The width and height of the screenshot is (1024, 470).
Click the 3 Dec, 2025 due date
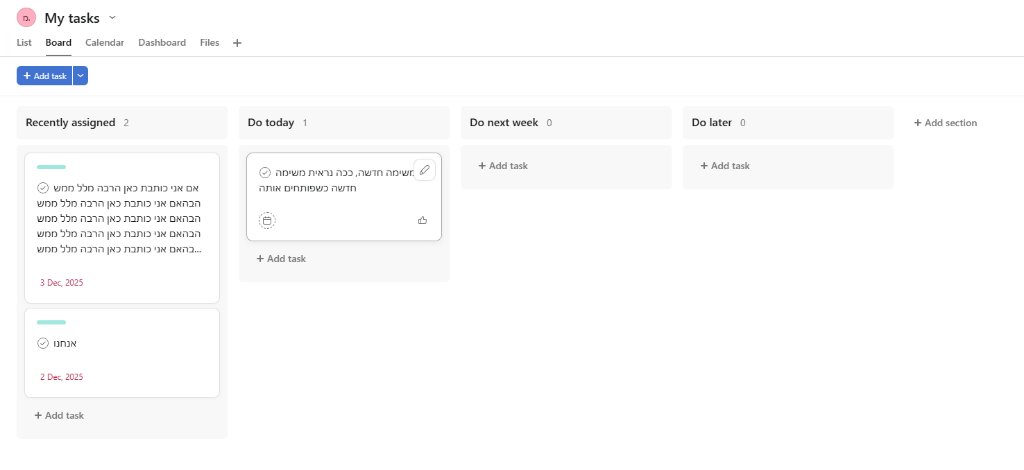[x=61, y=283]
